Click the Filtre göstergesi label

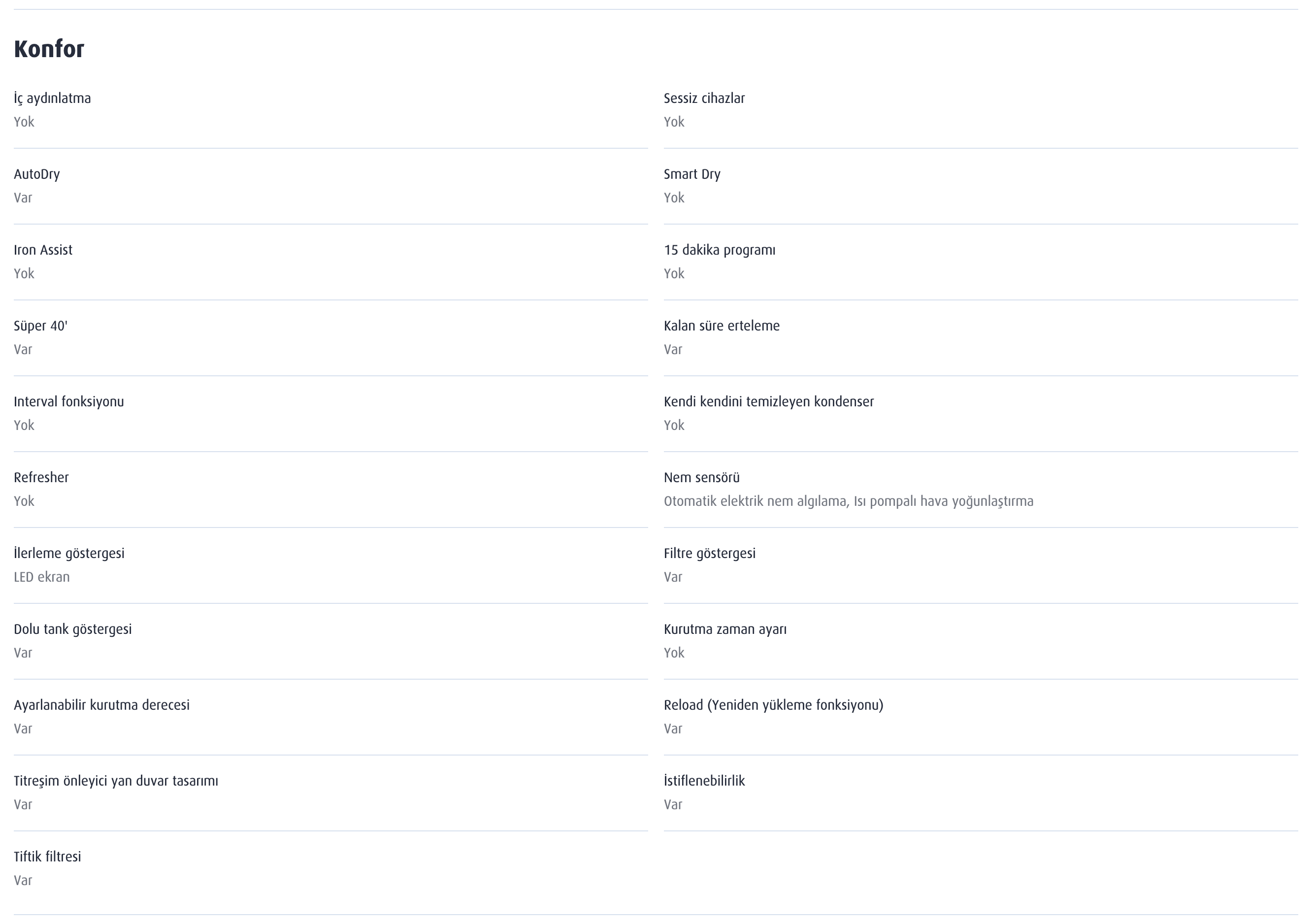tap(710, 554)
